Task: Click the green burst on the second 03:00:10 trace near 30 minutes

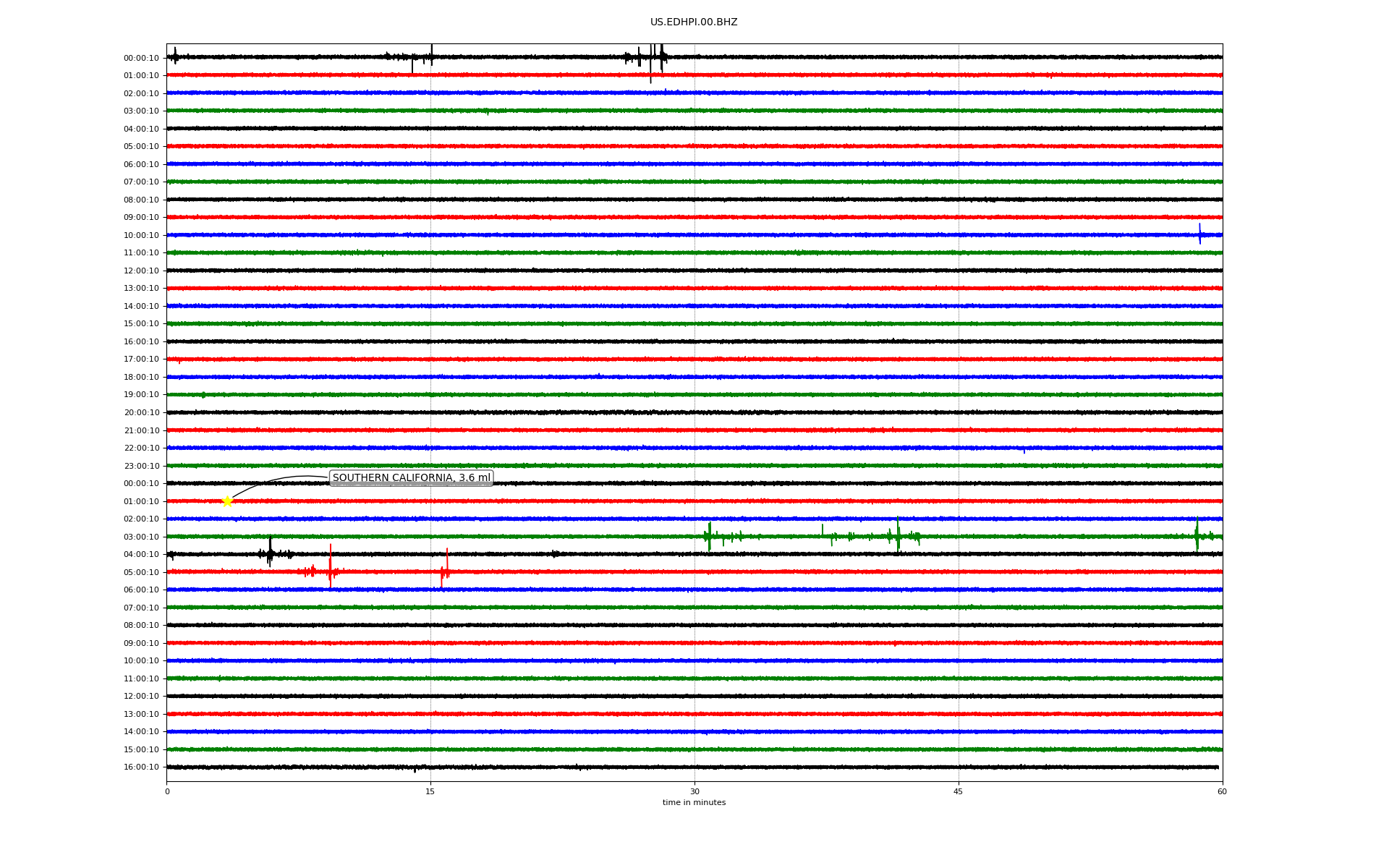Action: [709, 536]
